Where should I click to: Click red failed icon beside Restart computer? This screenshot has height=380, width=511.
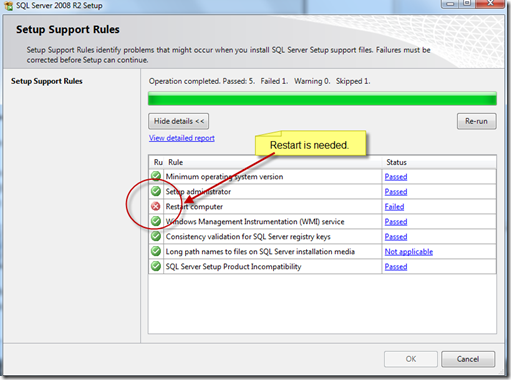[x=156, y=206]
